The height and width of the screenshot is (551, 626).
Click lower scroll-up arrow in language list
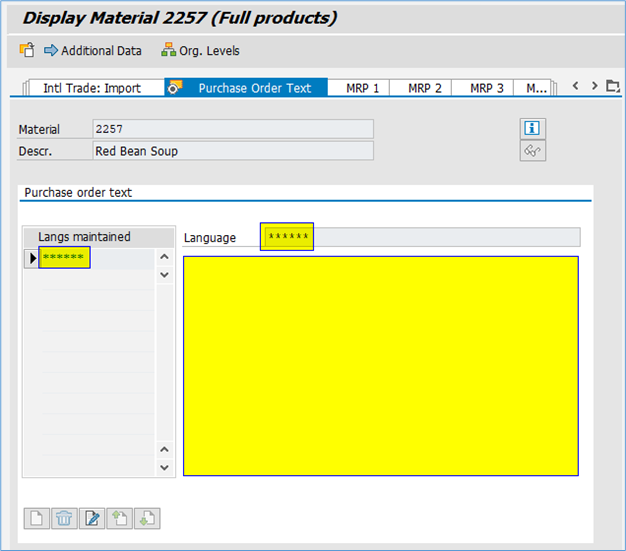[164, 450]
